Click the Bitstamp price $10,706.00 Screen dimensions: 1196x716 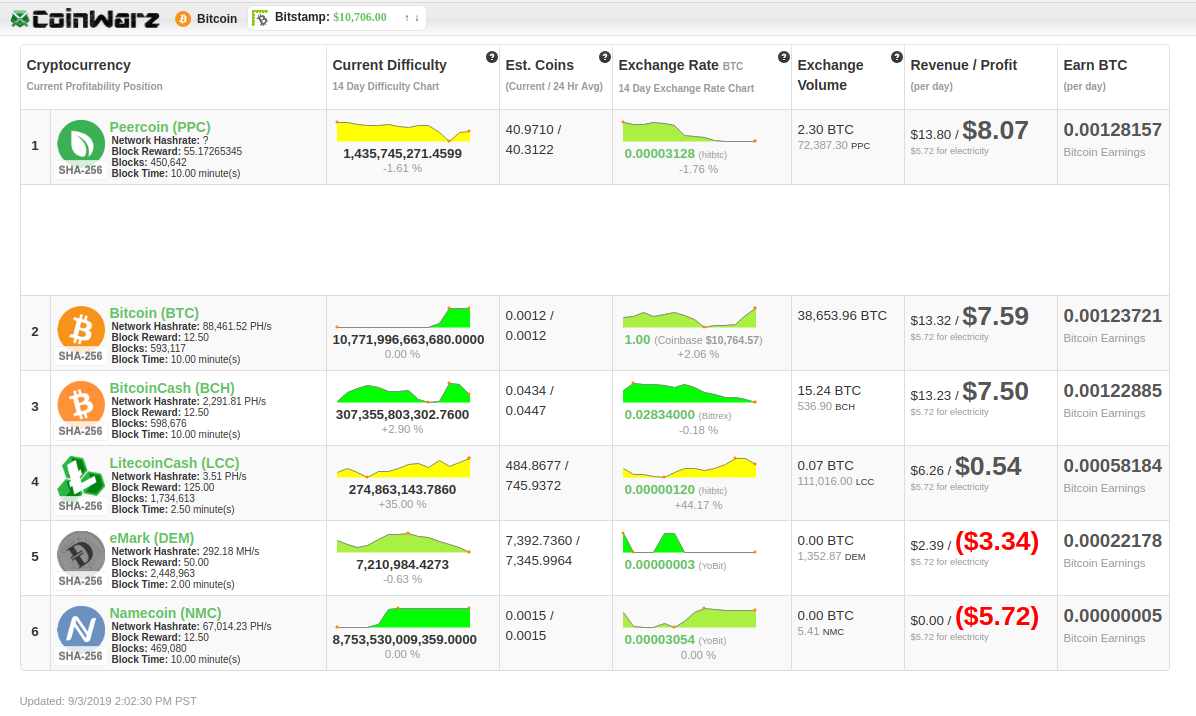[360, 18]
